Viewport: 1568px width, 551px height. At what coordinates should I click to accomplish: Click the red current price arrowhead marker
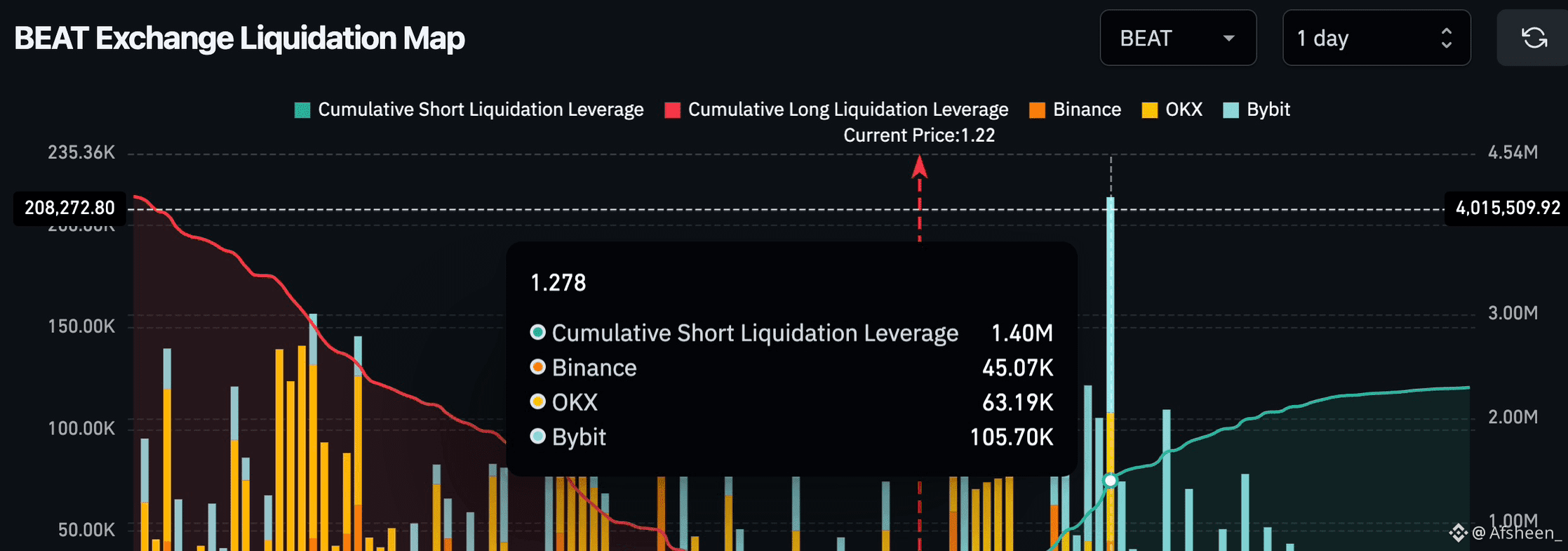[x=919, y=167]
